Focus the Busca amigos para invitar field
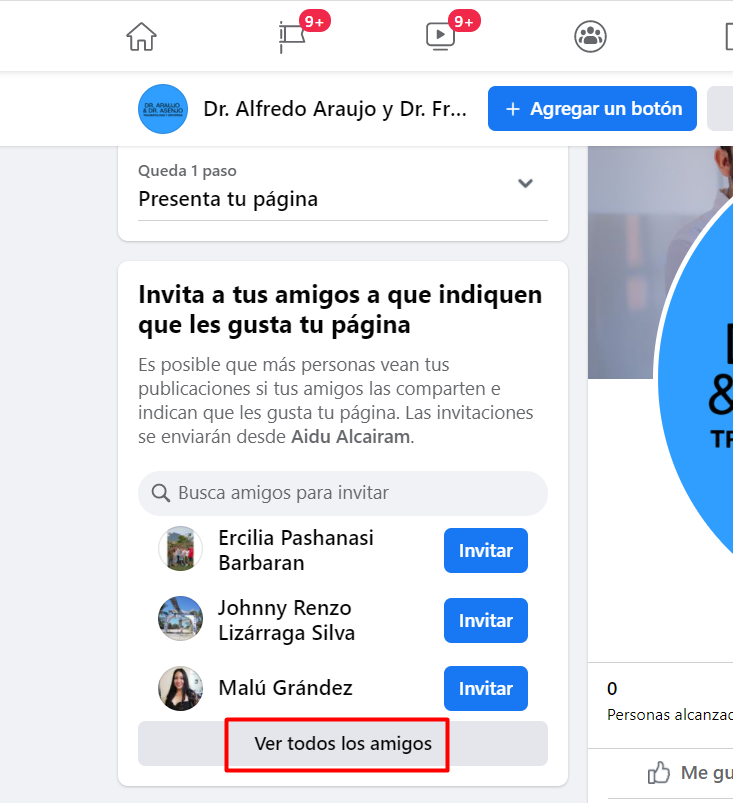 coord(343,493)
